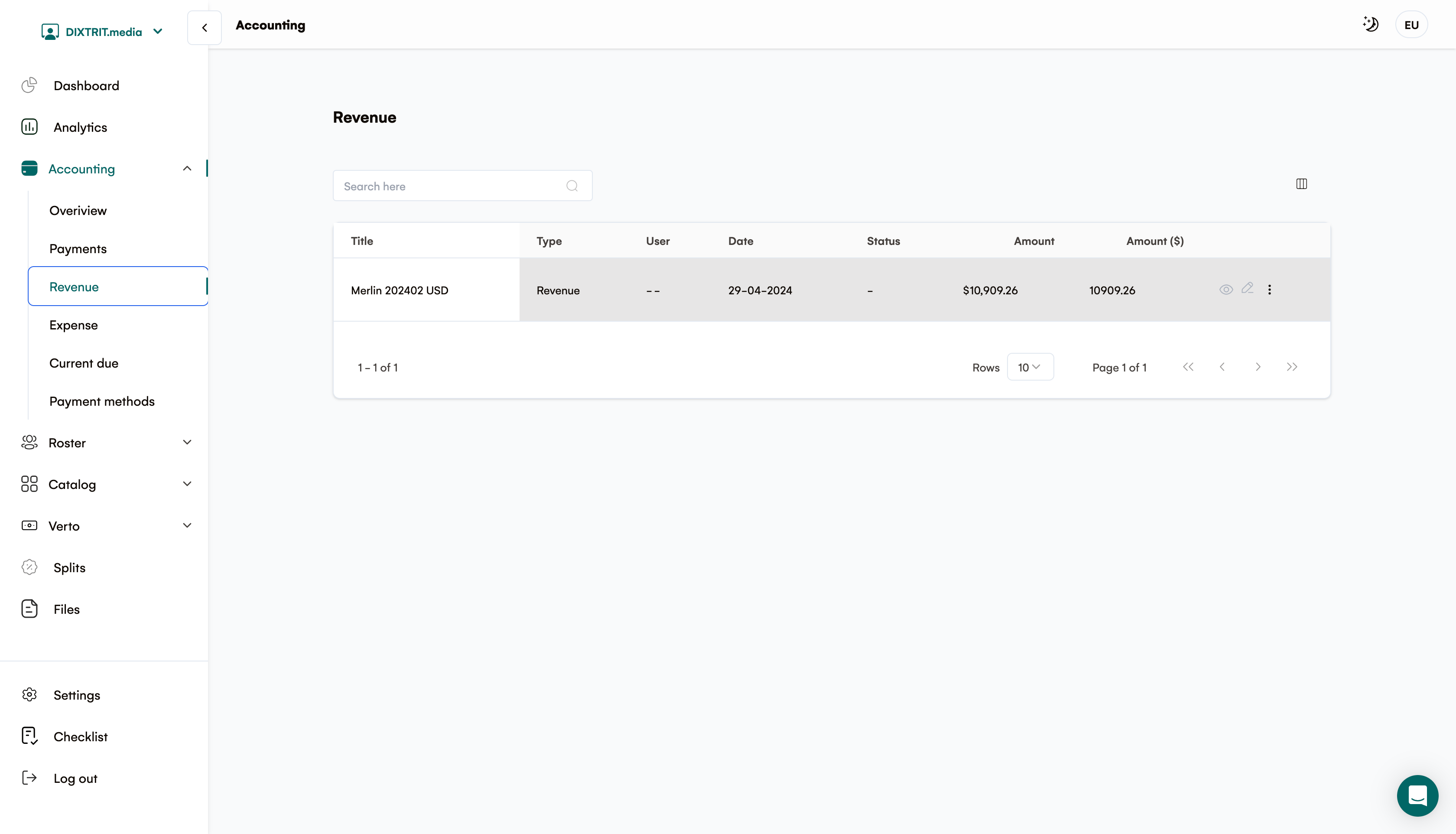
Task: Click the 29-04-2024 date cell
Action: click(x=760, y=290)
